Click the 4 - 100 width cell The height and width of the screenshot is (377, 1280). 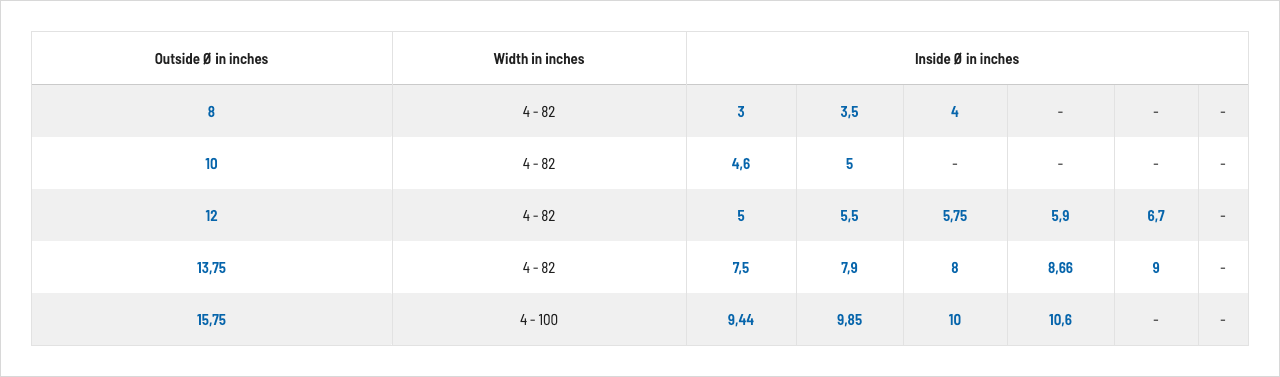(x=539, y=320)
